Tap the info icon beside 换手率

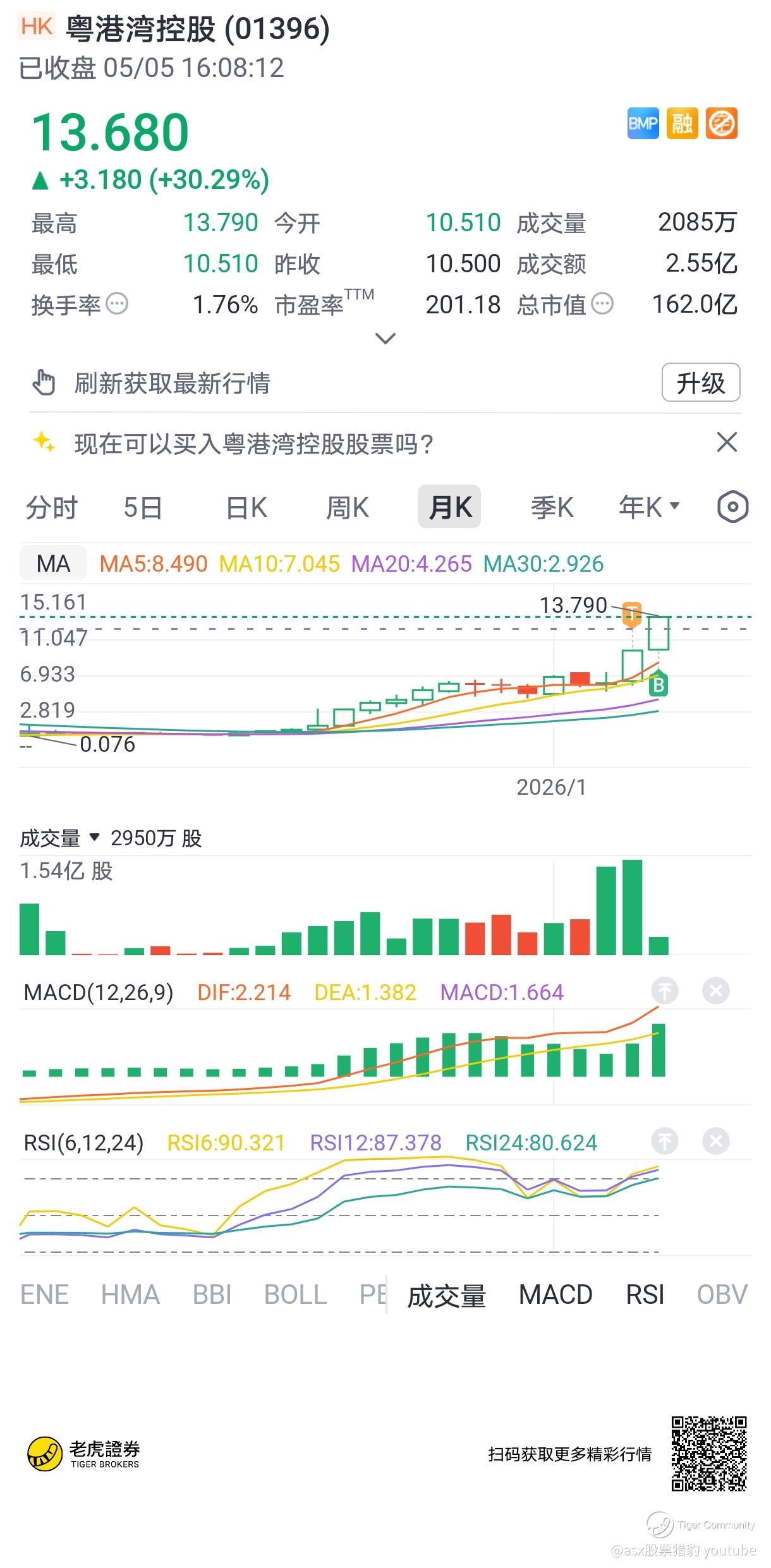[117, 304]
